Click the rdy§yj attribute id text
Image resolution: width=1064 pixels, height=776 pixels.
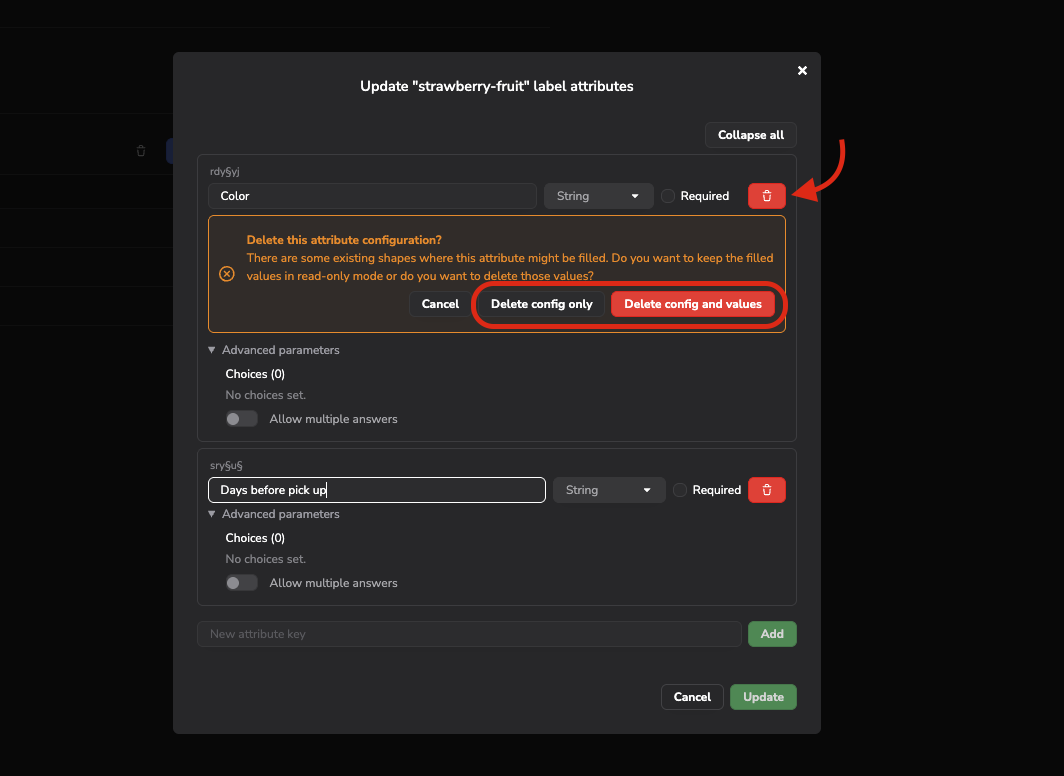pos(225,172)
